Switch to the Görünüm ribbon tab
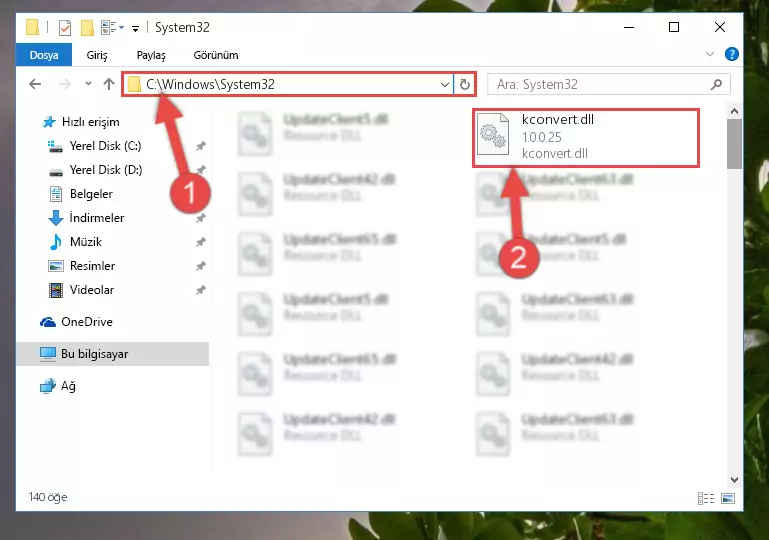The height and width of the screenshot is (540, 769). [x=216, y=55]
